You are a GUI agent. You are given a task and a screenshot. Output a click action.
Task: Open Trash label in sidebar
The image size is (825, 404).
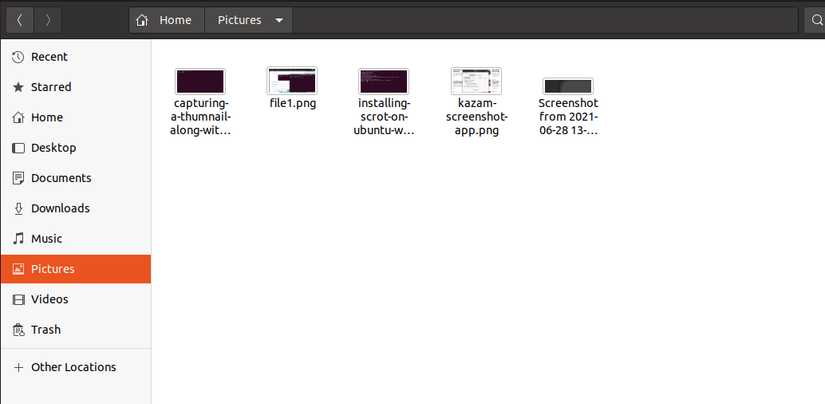pos(46,330)
